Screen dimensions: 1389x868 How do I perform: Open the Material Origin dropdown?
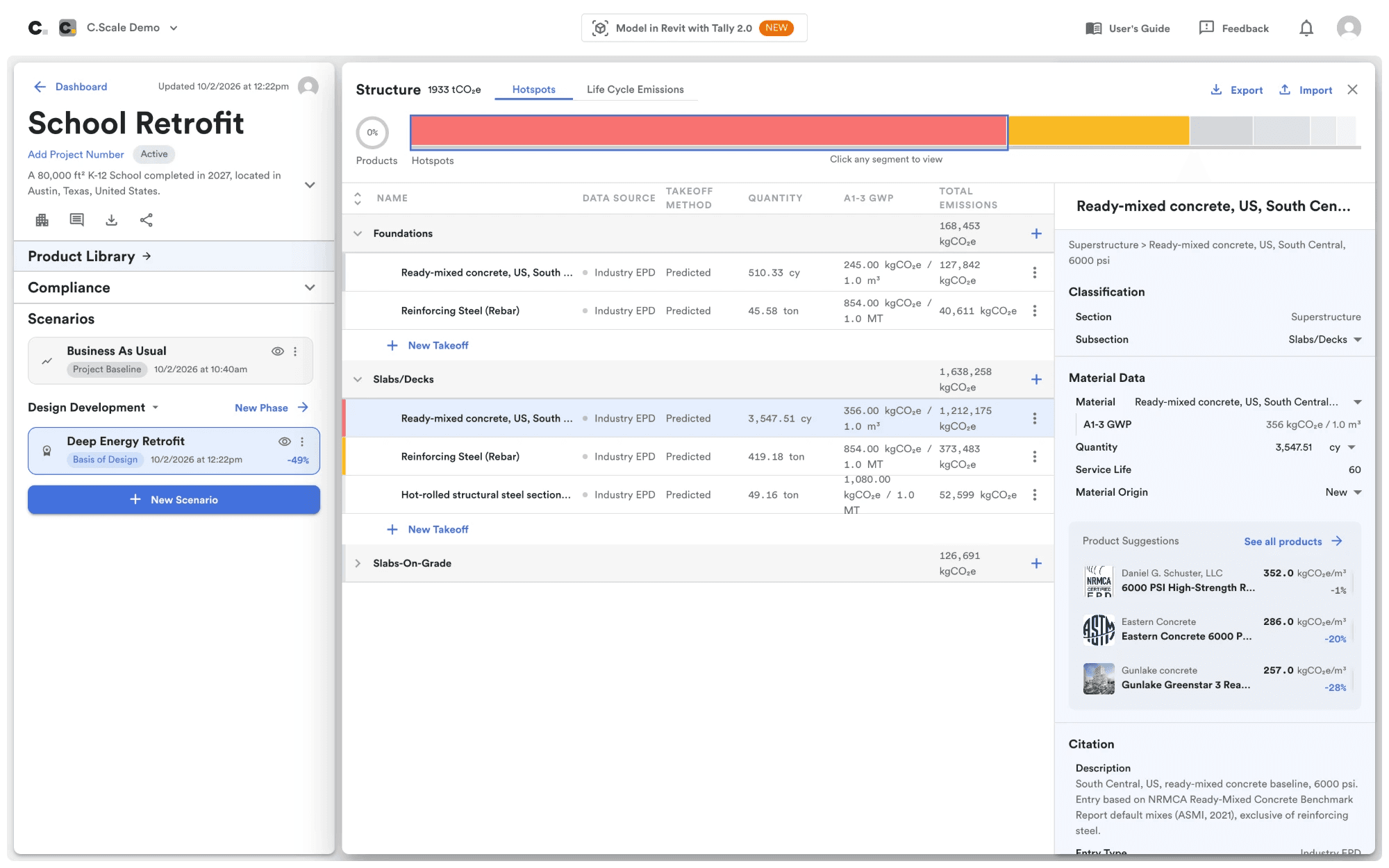1343,492
